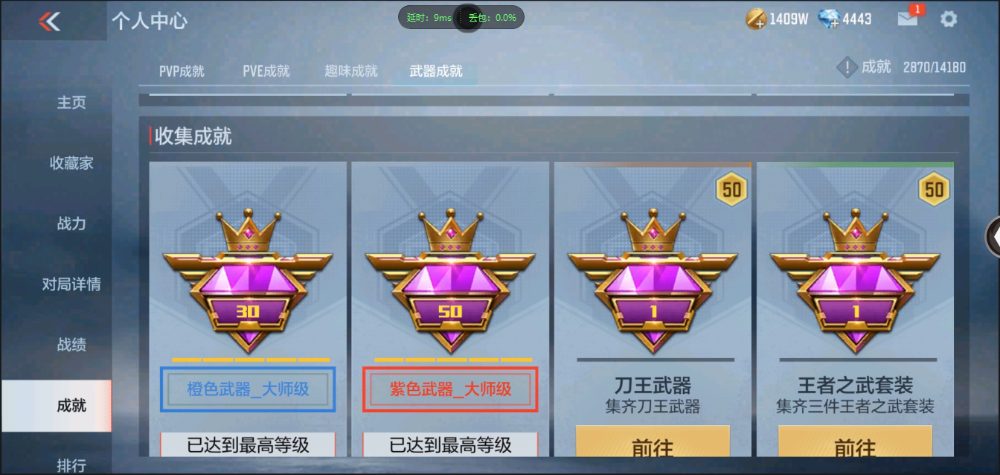Click the latency and packet loss indicator
The height and width of the screenshot is (475, 1000).
point(461,18)
